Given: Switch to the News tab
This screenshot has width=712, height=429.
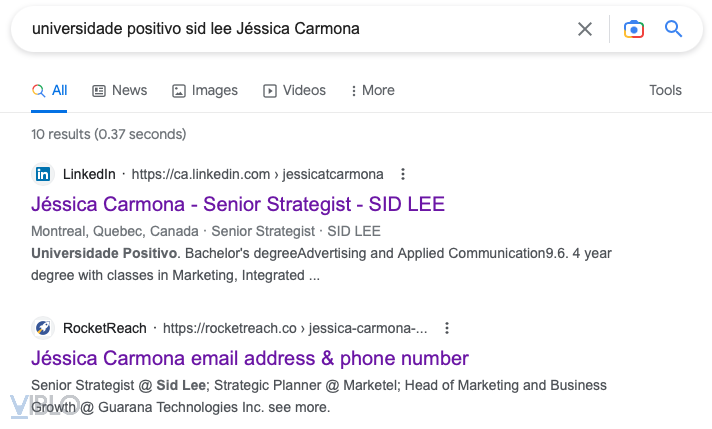Looking at the screenshot, I should 119,90.
